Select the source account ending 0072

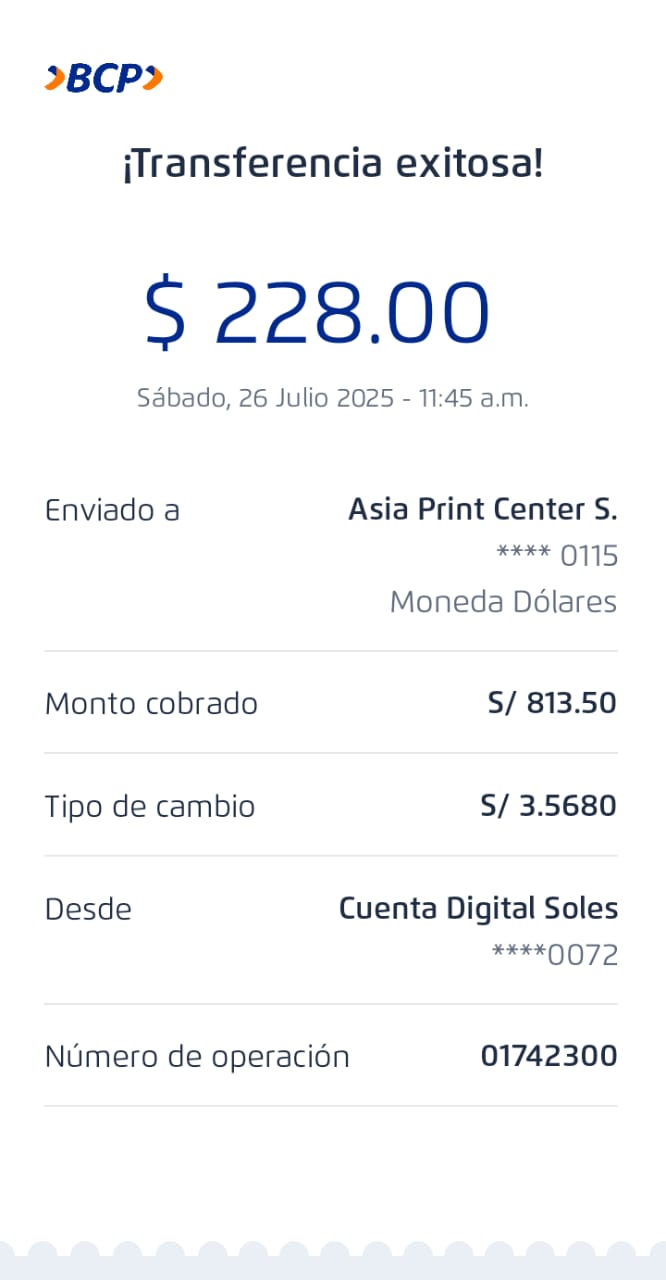click(555, 955)
